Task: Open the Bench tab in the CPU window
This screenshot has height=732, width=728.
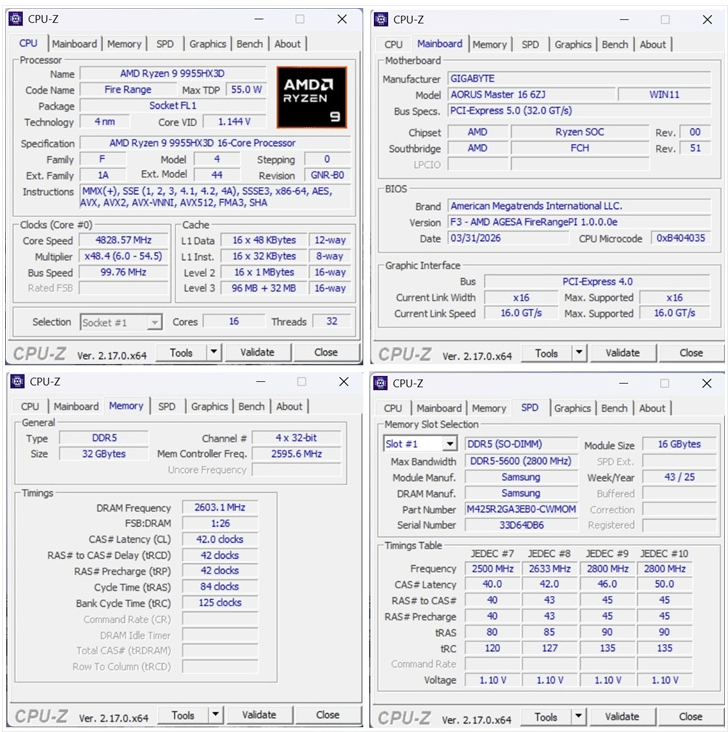Action: pos(250,44)
